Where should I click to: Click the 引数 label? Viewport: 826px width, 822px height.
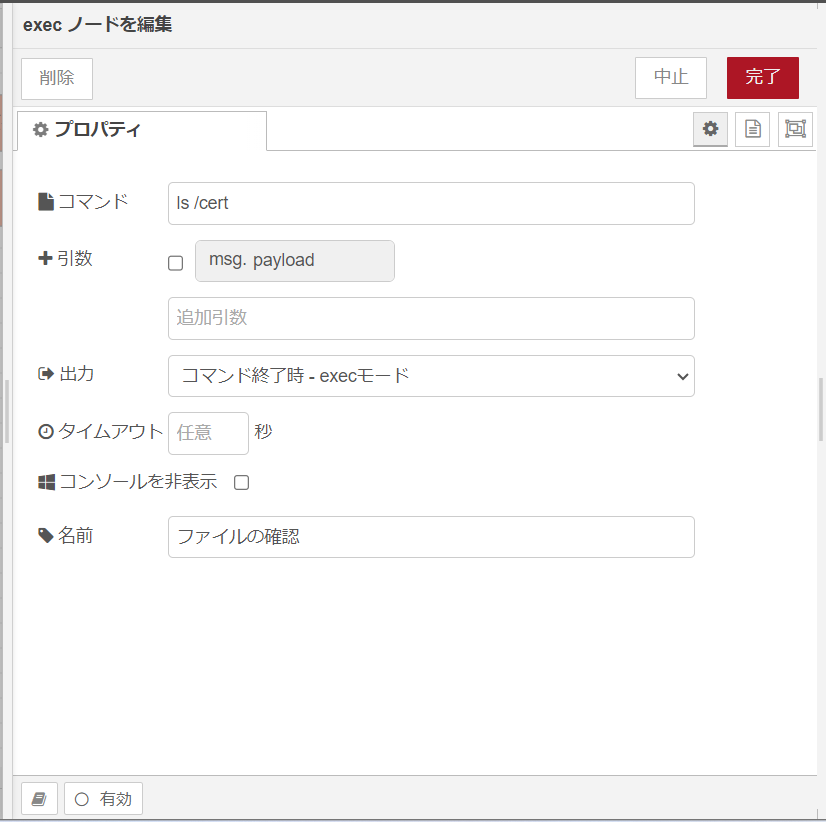pyautogui.click(x=65, y=258)
